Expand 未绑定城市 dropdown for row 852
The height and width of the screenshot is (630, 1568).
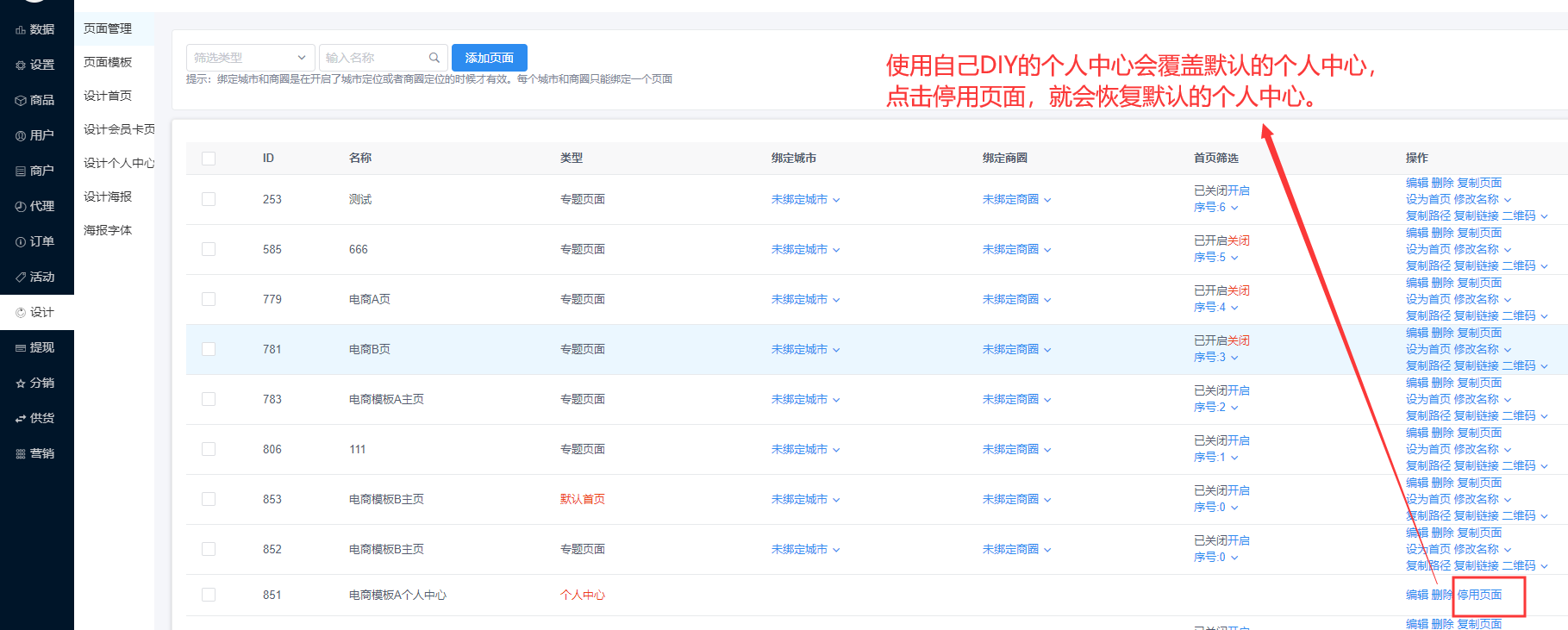pyautogui.click(x=805, y=549)
